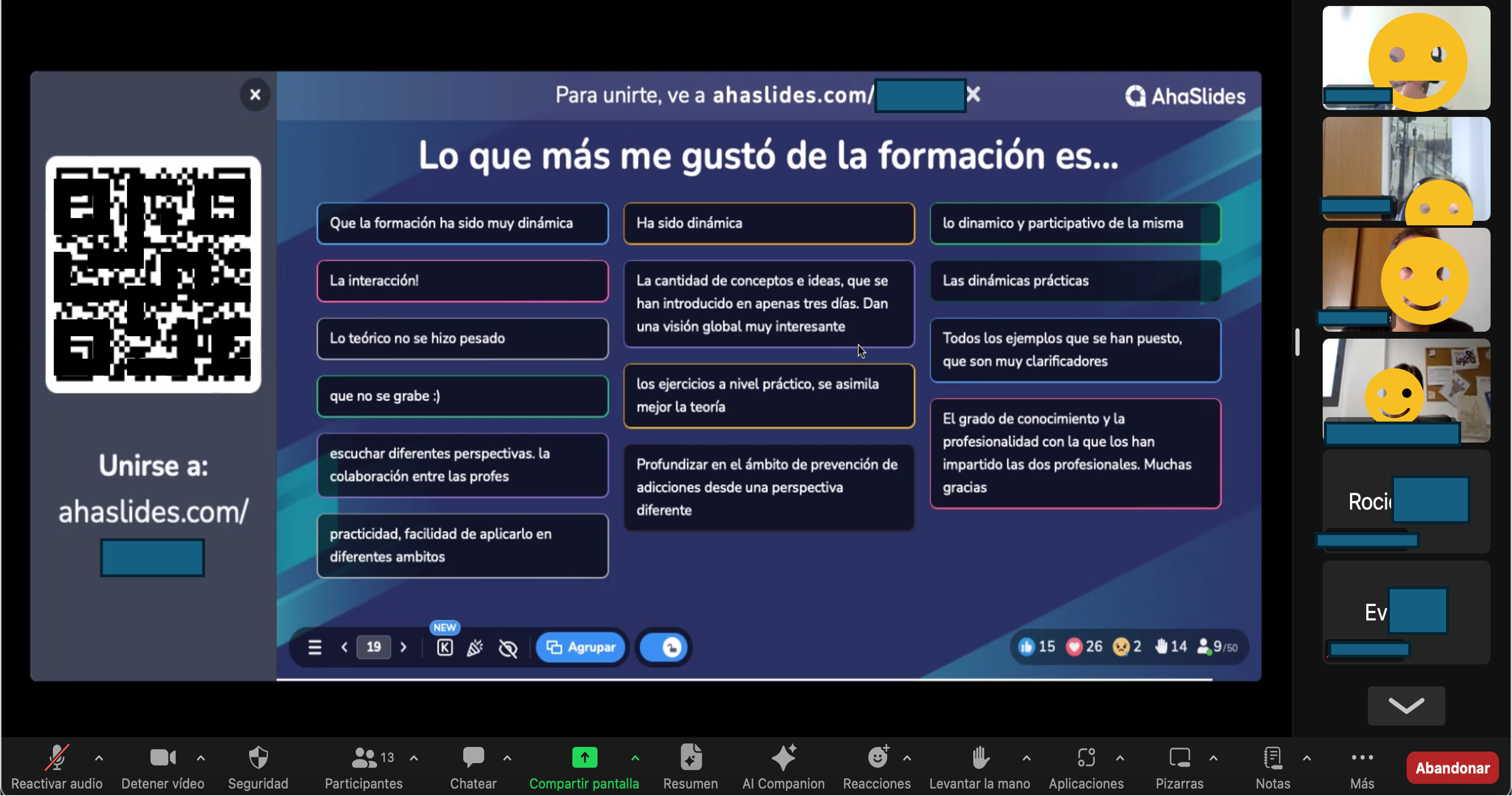Click the NEW keyboard shortcuts K icon
This screenshot has width=1512, height=796.
coord(445,647)
